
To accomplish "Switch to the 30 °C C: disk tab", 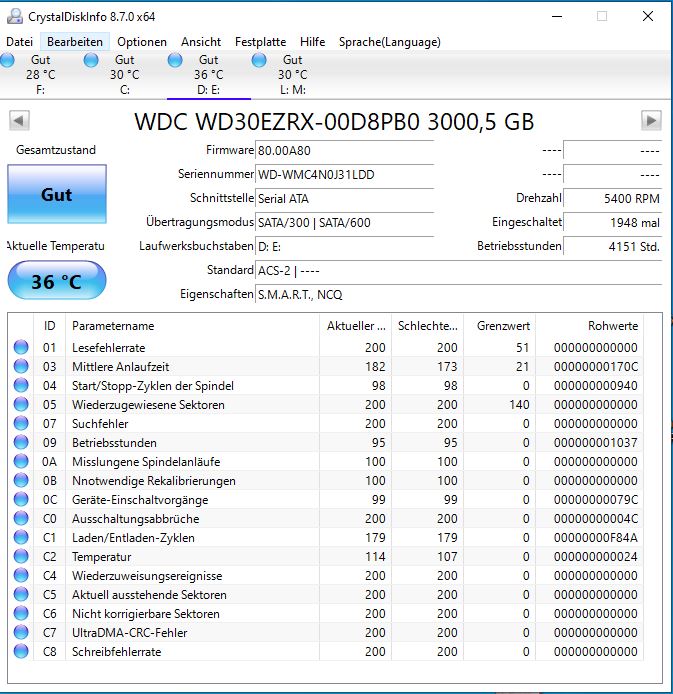I will pos(125,74).
